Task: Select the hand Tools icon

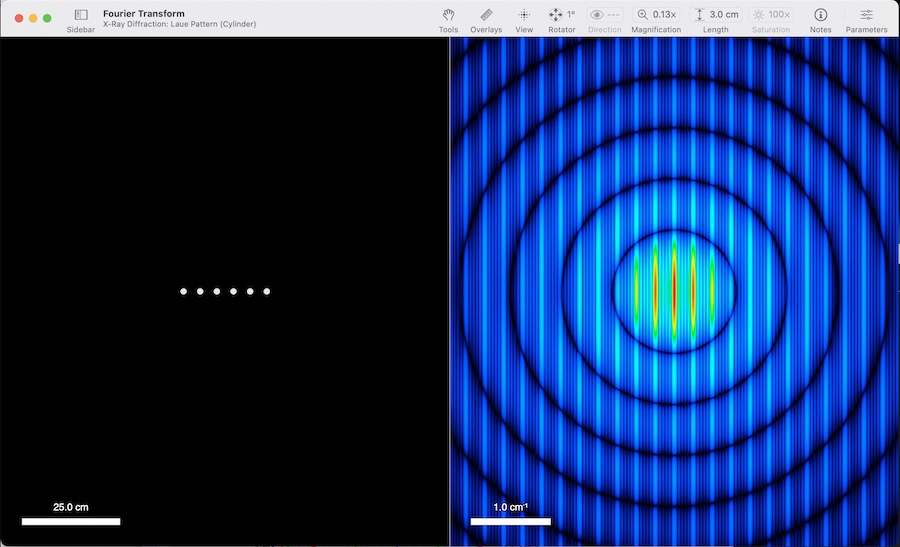Action: (x=448, y=15)
